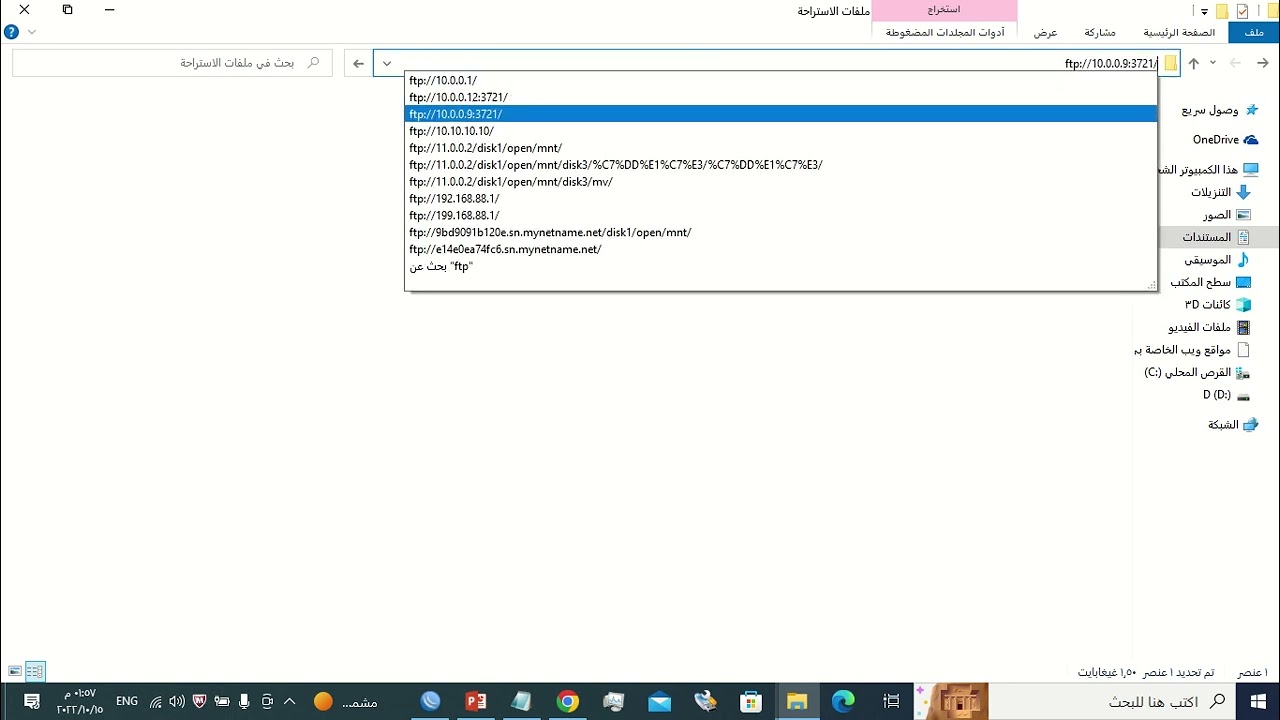This screenshot has width=1280, height=720.
Task: Click the Go arrow beside the address bar
Action: (359, 63)
